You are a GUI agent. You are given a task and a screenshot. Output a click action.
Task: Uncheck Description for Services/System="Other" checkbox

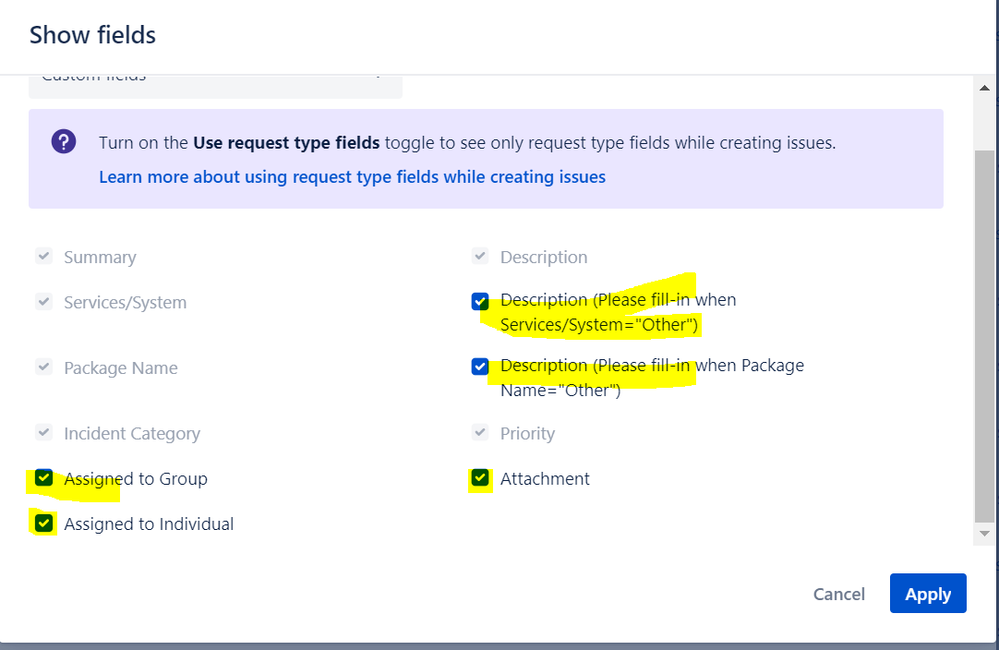[480, 301]
